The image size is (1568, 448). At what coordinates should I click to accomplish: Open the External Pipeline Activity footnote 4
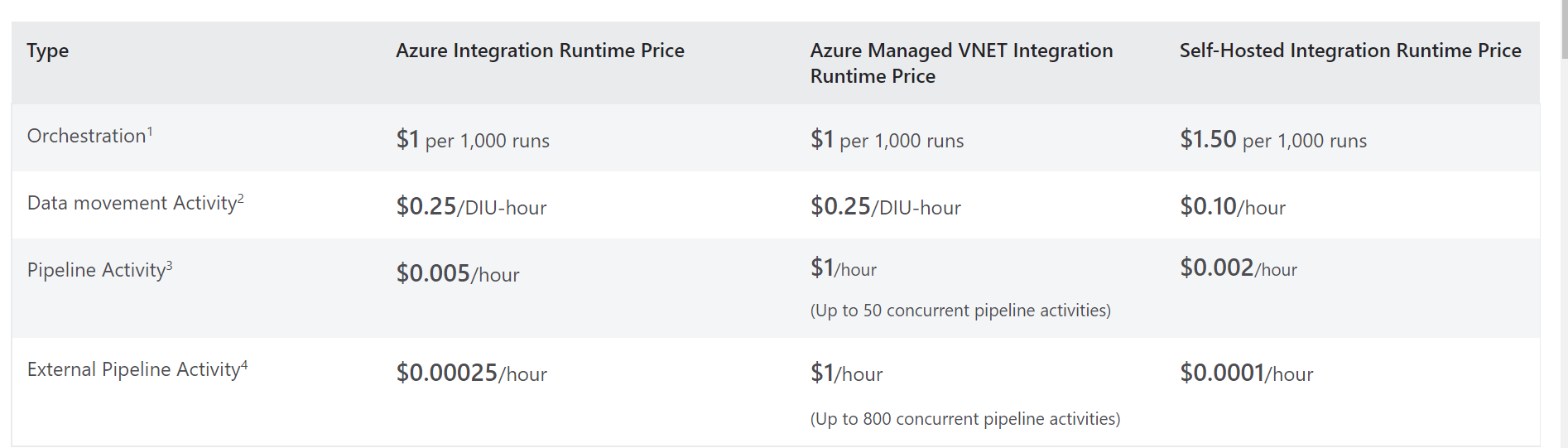click(x=244, y=364)
